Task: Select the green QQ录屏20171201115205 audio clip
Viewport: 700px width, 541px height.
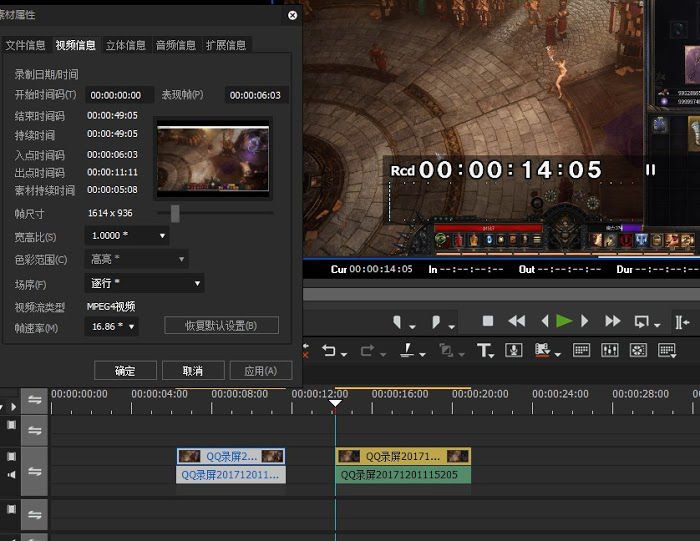Action: [403, 474]
